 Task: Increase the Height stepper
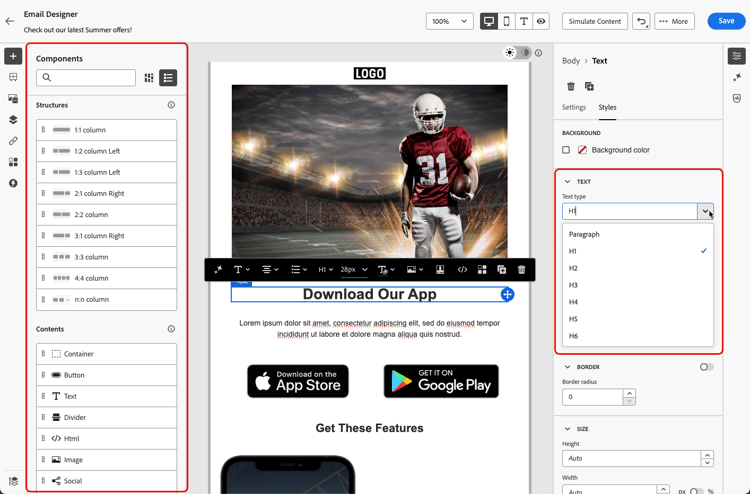tap(707, 454)
